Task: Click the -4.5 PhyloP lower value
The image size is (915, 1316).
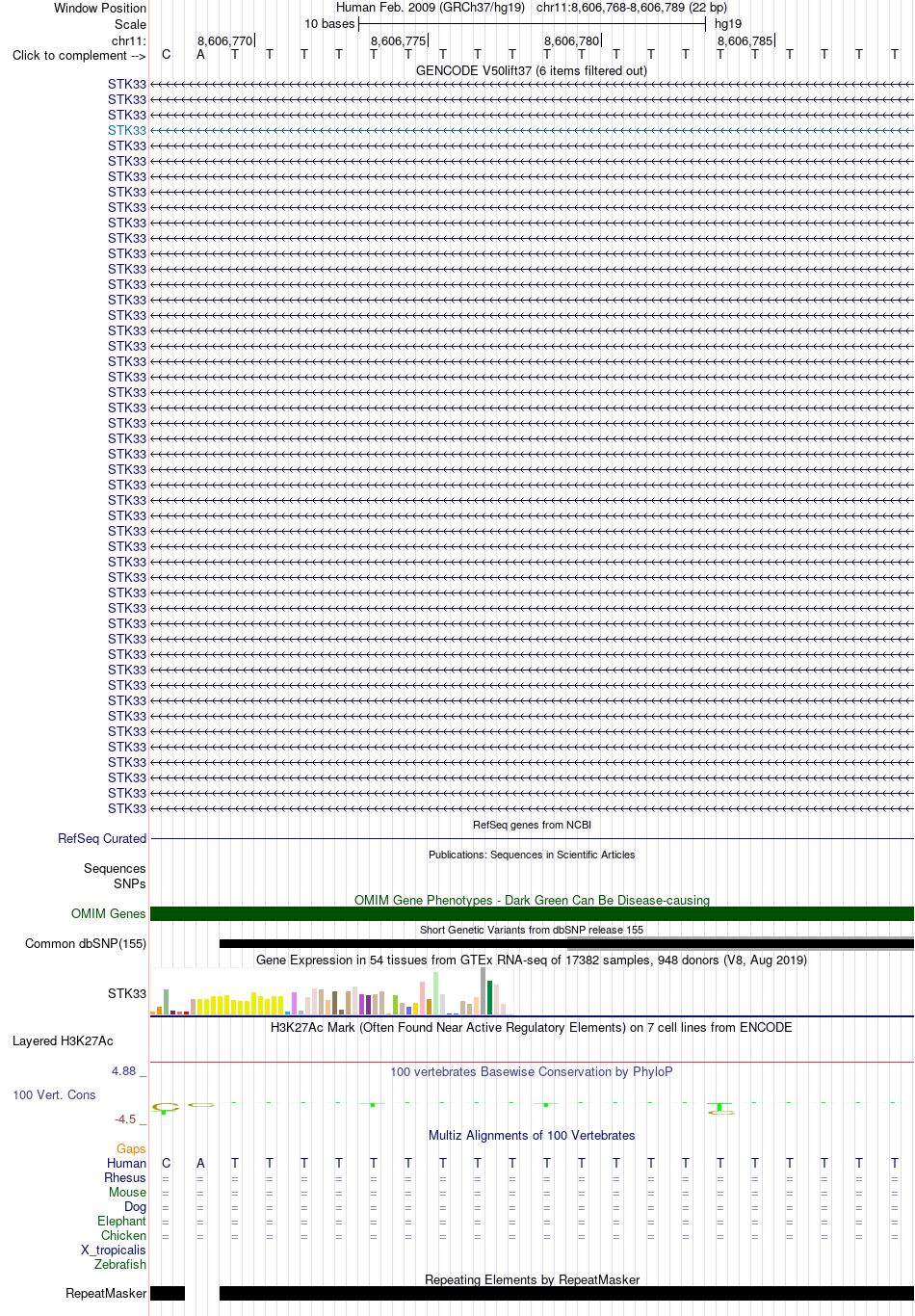Action: pos(125,1119)
